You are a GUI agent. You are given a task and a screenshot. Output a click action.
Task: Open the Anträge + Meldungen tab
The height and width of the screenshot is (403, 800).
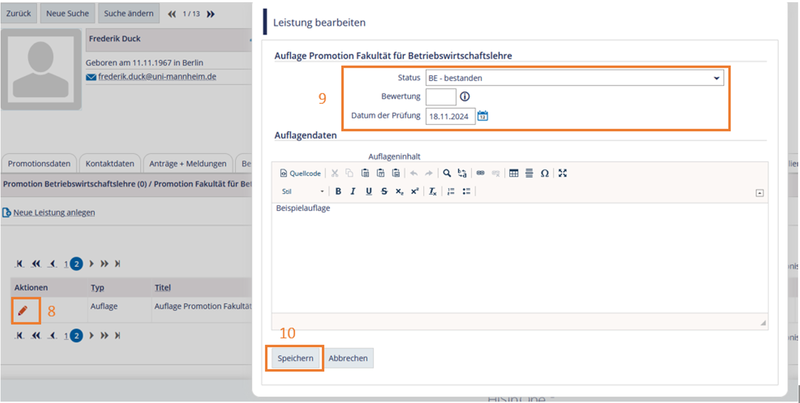(x=186, y=163)
